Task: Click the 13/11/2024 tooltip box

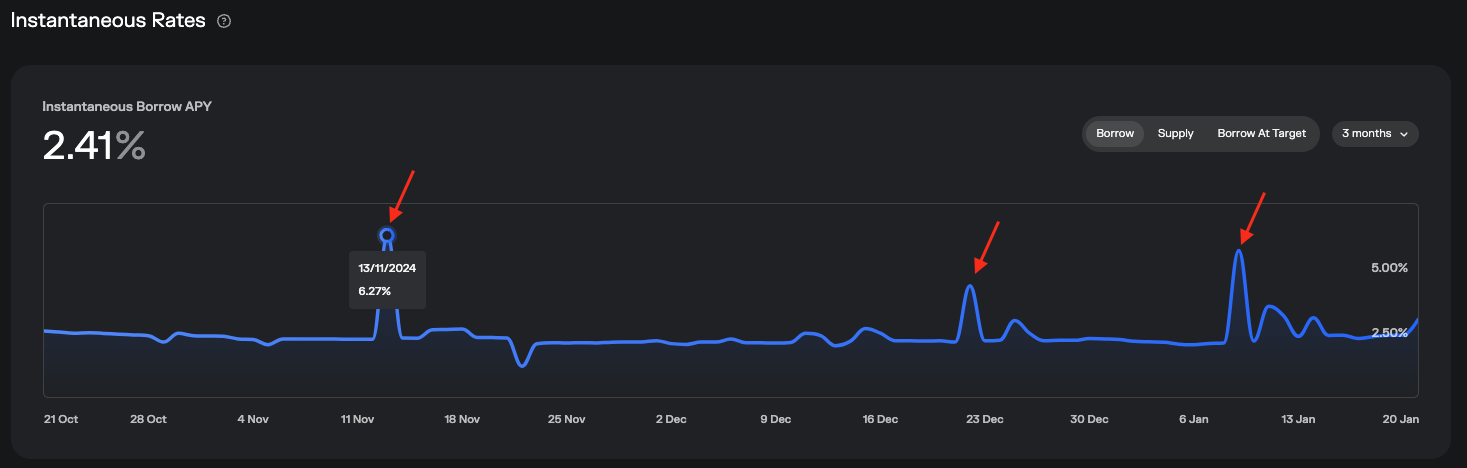Action: tap(387, 279)
